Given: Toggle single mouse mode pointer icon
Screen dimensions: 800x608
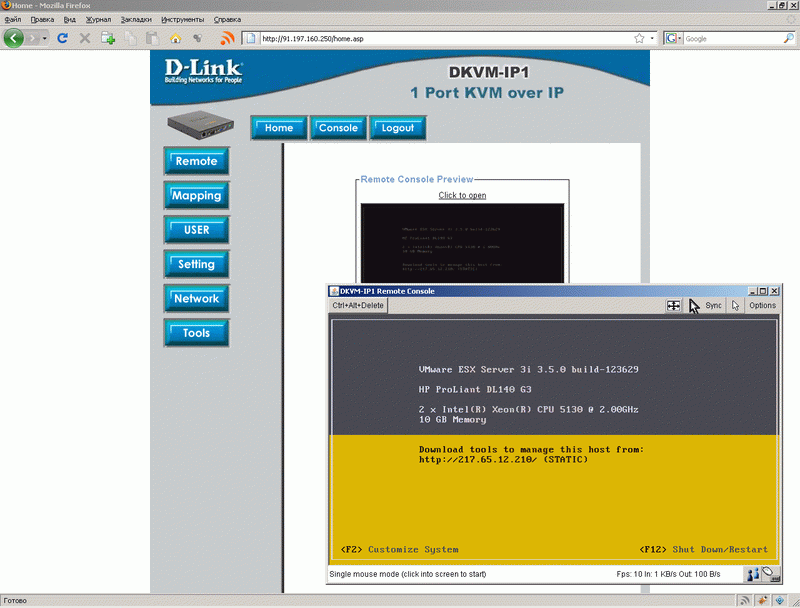Looking at the screenshot, I should [x=735, y=306].
